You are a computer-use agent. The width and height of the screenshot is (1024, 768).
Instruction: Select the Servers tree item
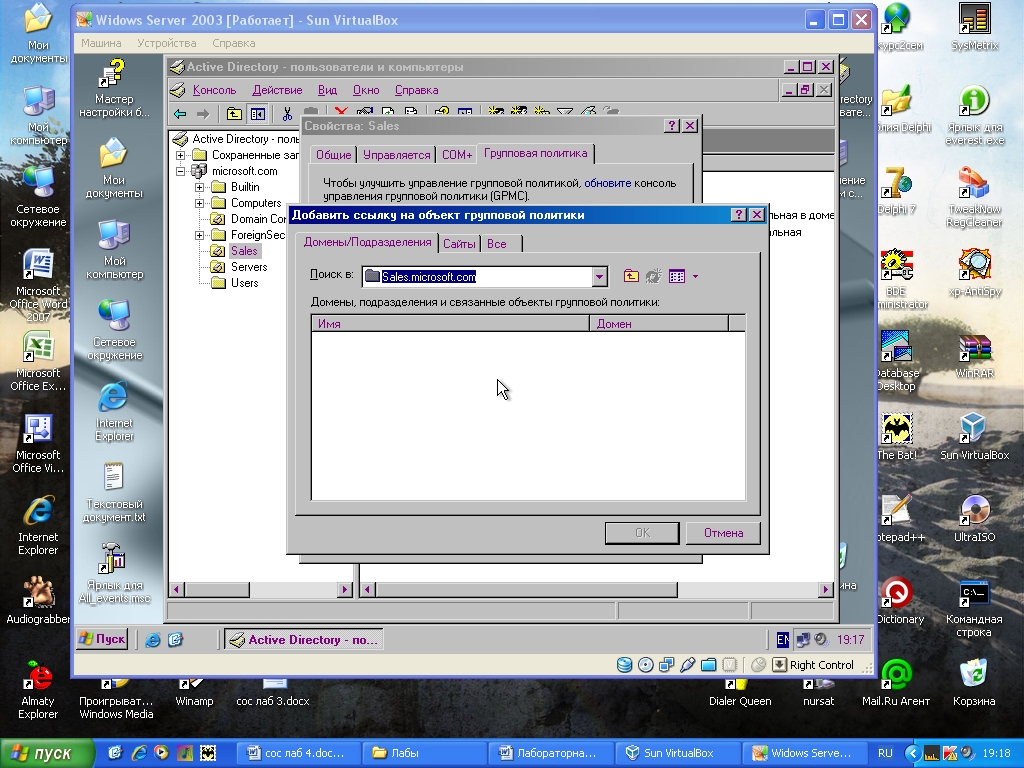(249, 267)
